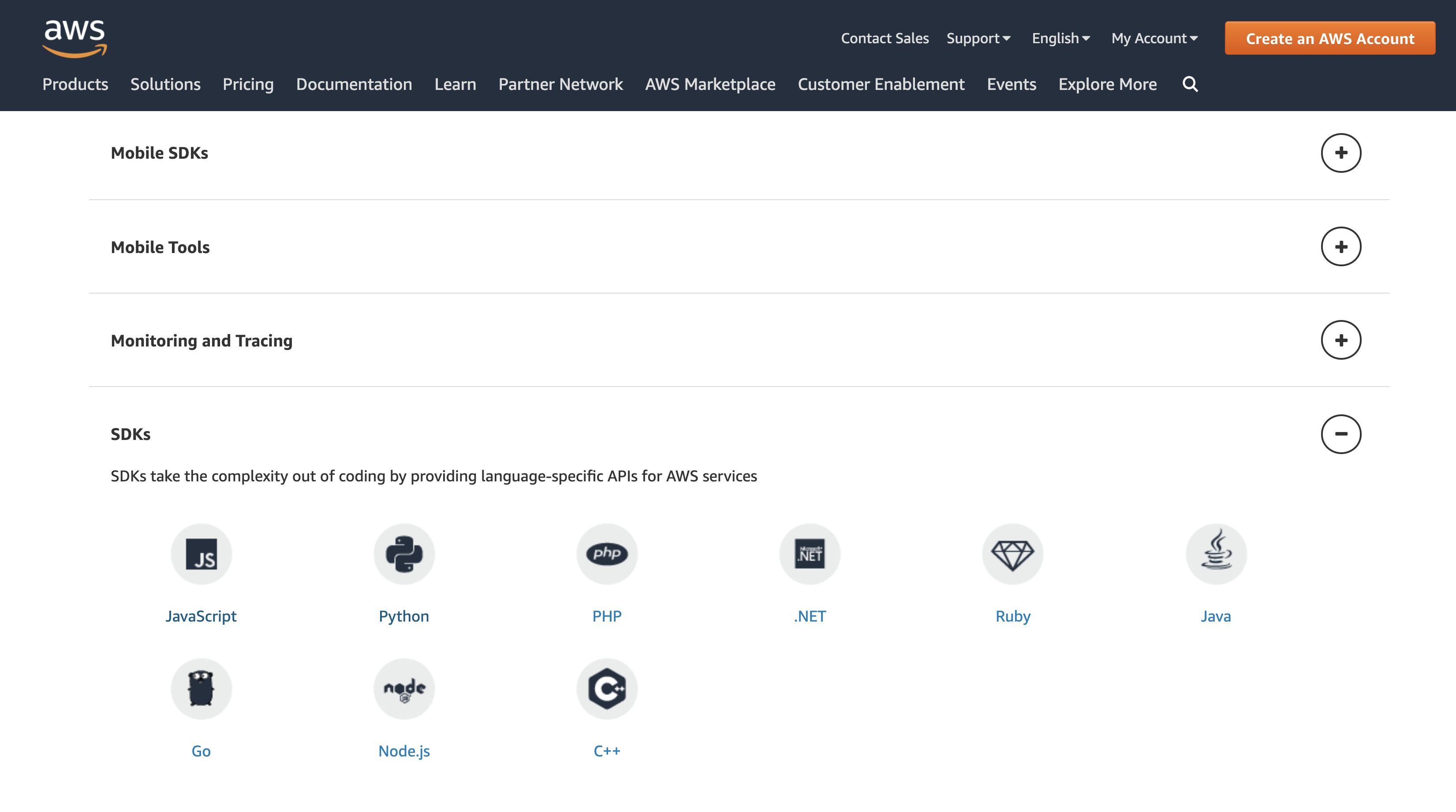Click the Java coffee cup icon
Image resolution: width=1456 pixels, height=812 pixels.
click(x=1216, y=554)
